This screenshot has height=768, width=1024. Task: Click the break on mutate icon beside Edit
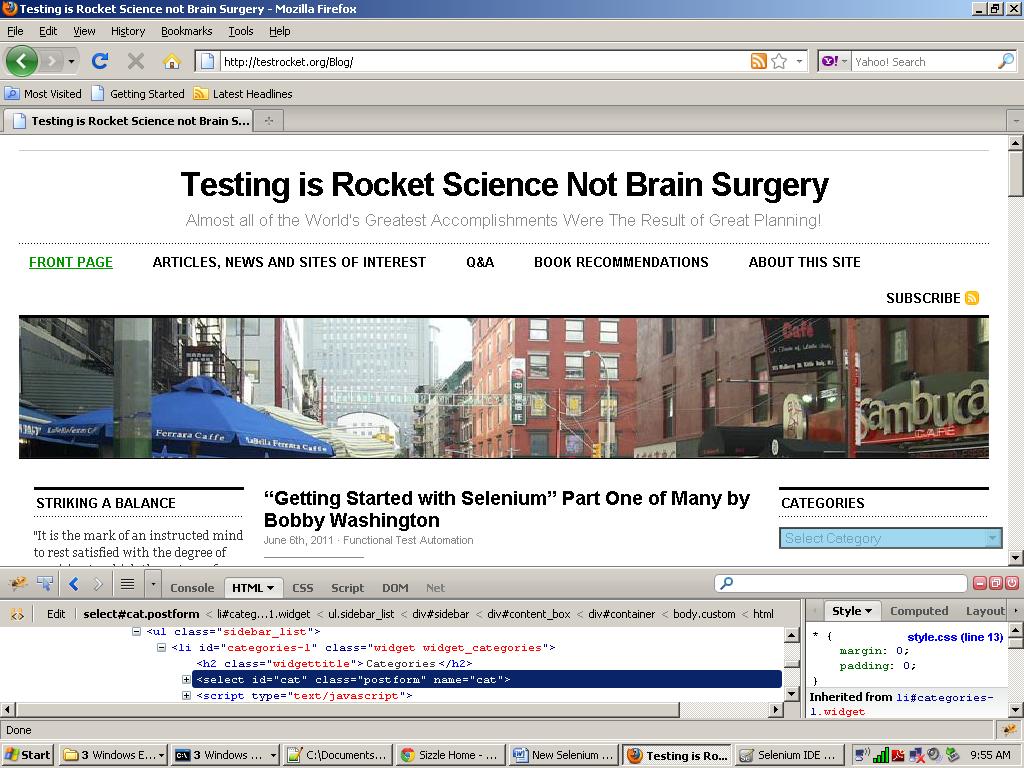pos(18,614)
